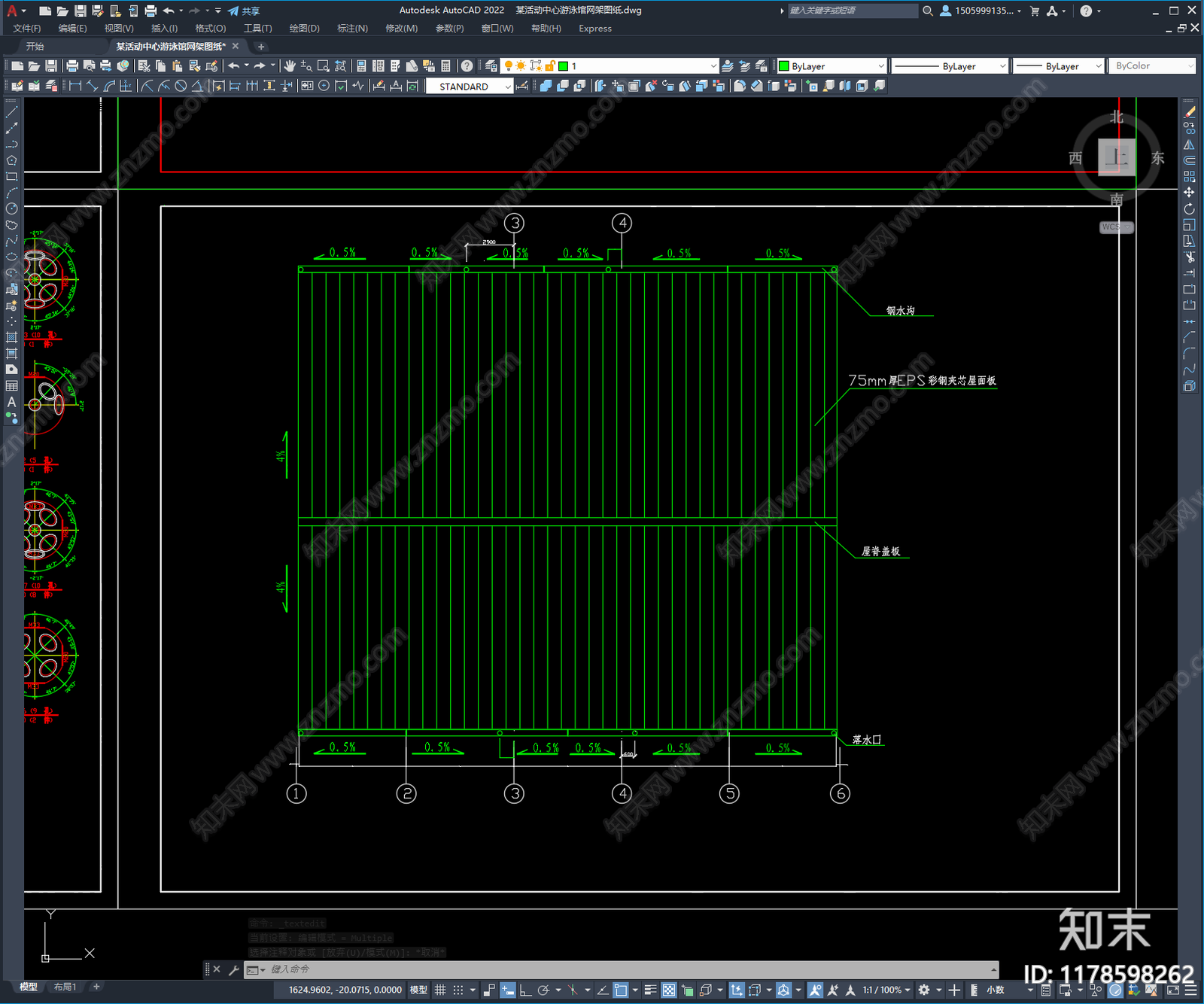This screenshot has width=1204, height=1004.
Task: Select the Multiline Text tool
Action: 11,402
